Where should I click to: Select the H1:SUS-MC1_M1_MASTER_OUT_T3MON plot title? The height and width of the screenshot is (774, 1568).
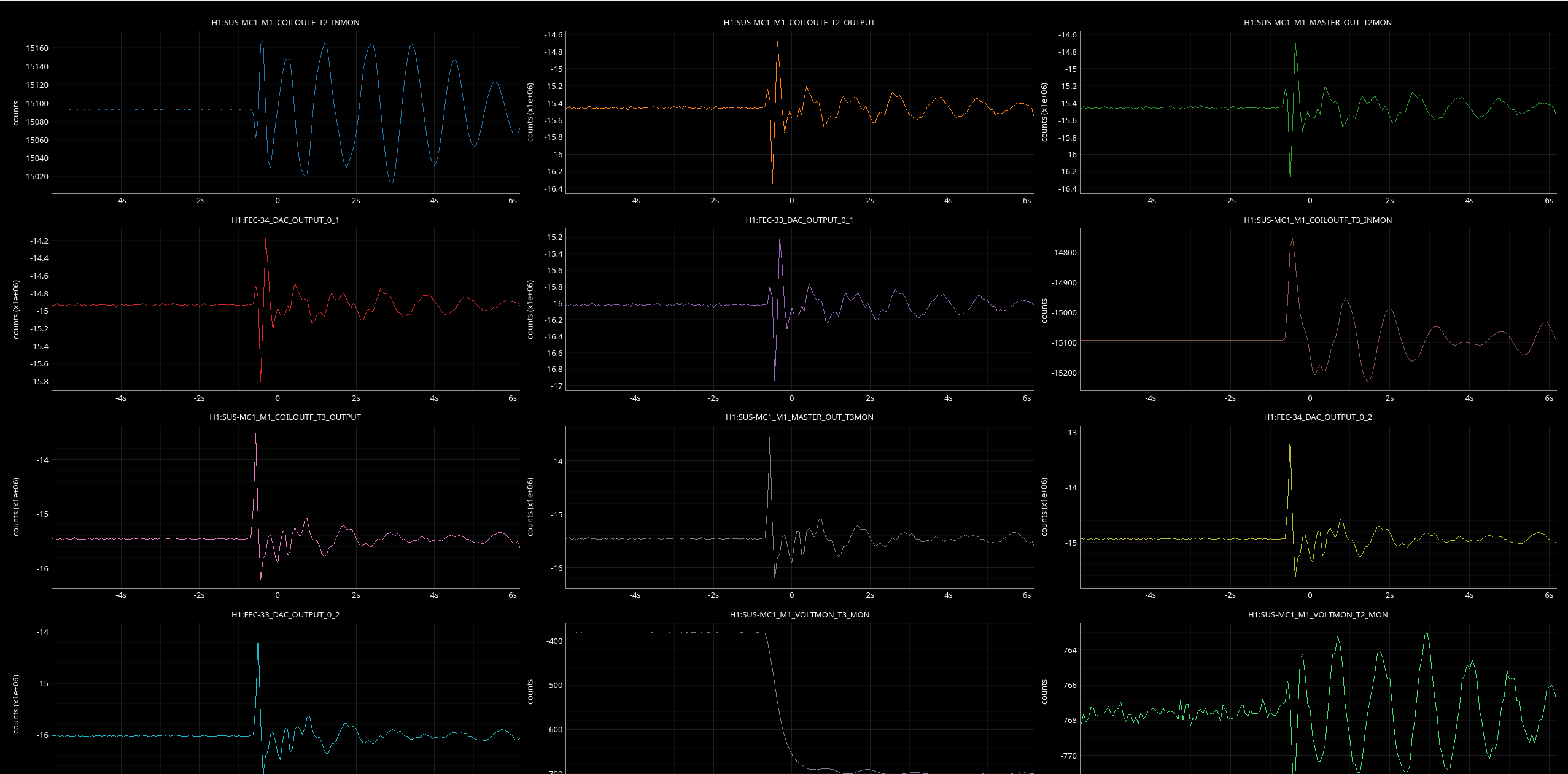(x=799, y=417)
